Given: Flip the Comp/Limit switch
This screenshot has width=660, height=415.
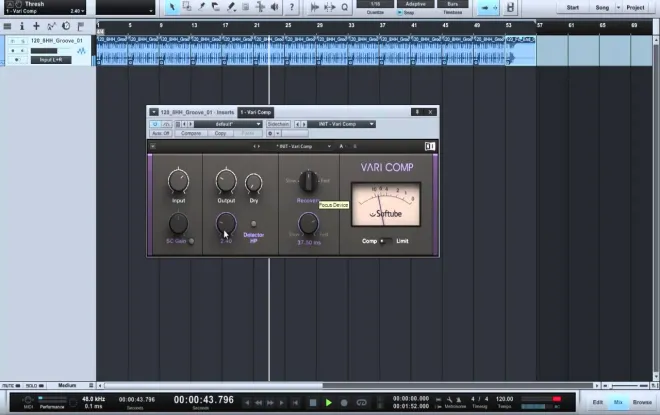Looking at the screenshot, I should click(385, 241).
